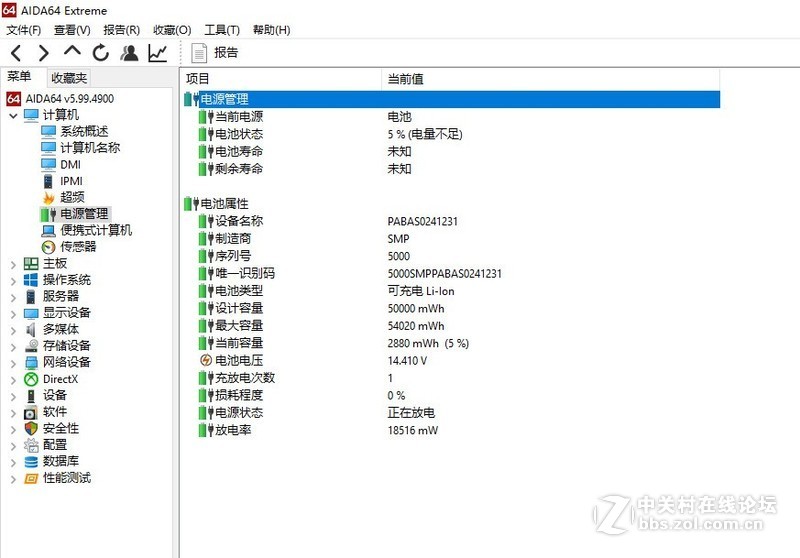Screen dimensions: 800x558
Task: Select the 超频 flame icon
Action: (48, 197)
